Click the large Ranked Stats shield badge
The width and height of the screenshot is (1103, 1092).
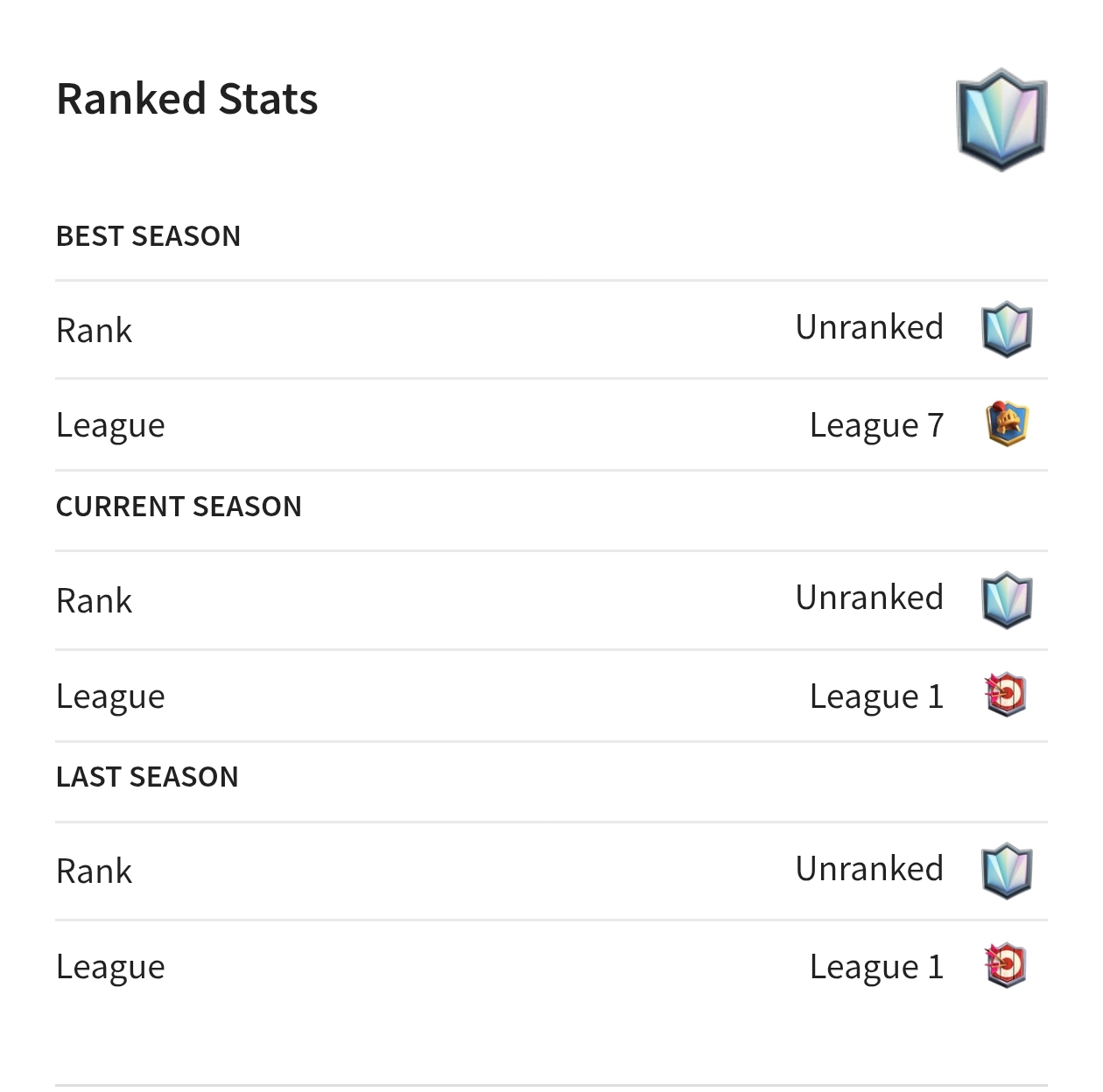point(1001,119)
